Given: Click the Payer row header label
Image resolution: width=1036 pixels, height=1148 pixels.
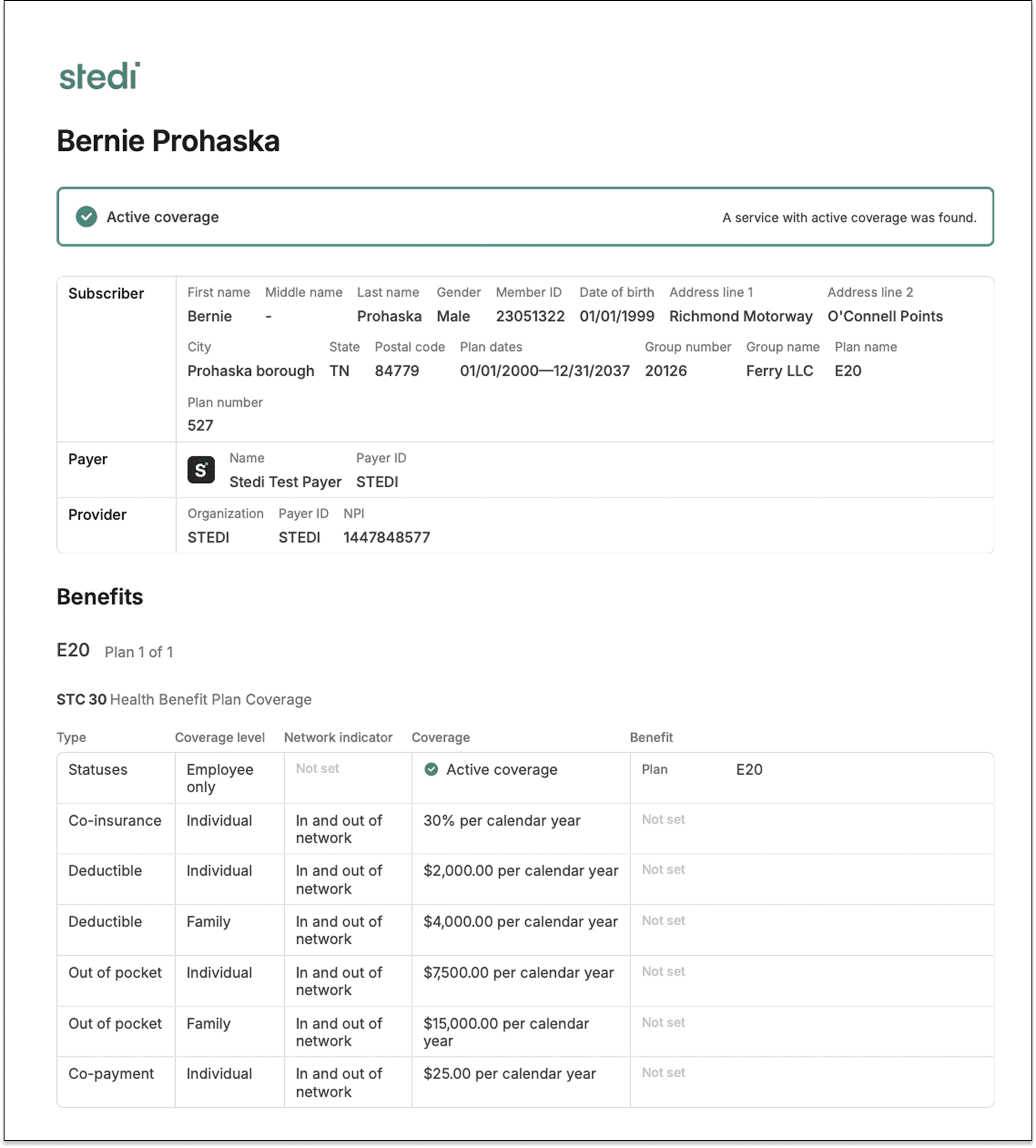Looking at the screenshot, I should [88, 459].
